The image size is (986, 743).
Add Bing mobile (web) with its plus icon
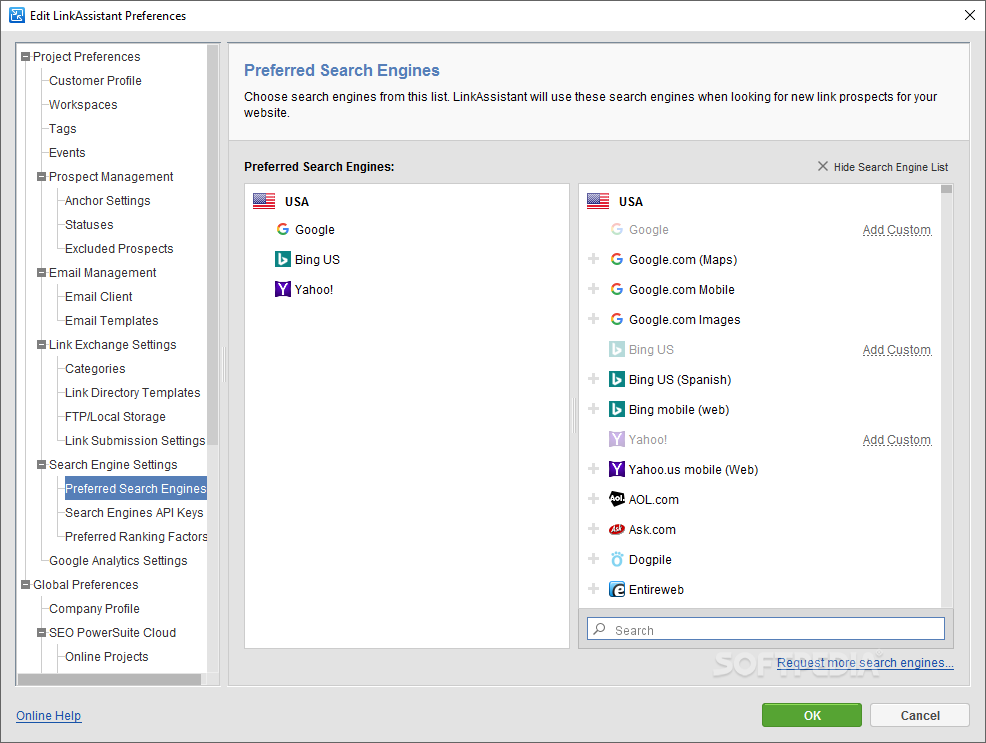pos(593,409)
